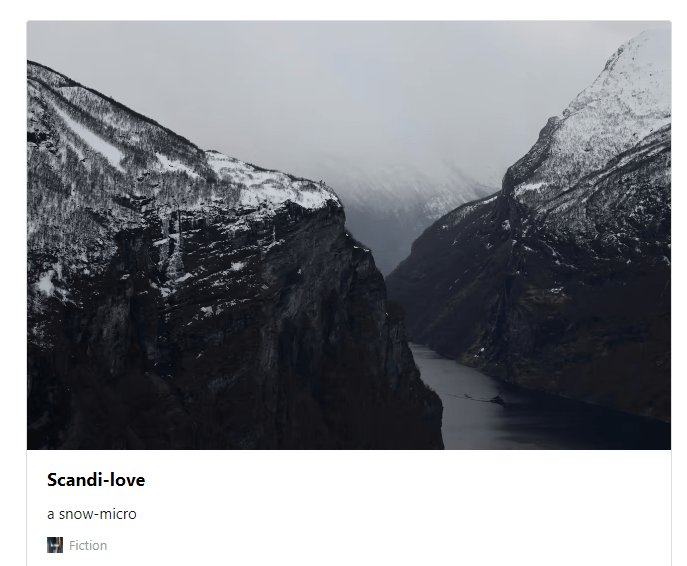Click empty card space right of the title
The width and height of the screenshot is (687, 566).
pyautogui.click(x=394, y=480)
